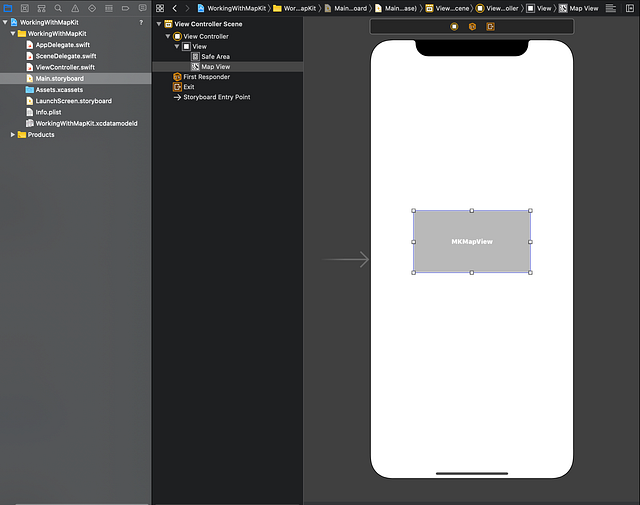Click Main...ase) breadcrumb in jump bar

[x=396, y=8]
